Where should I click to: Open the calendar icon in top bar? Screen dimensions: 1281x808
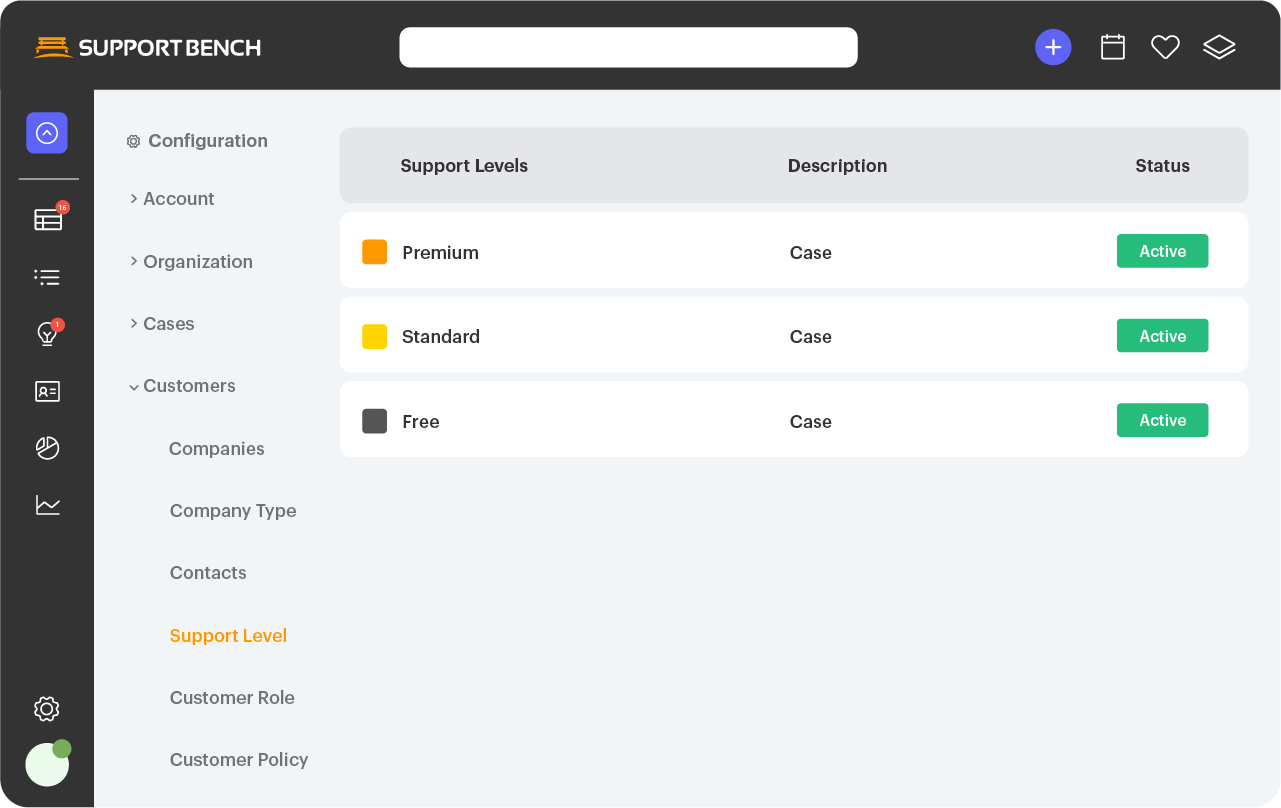coord(1112,47)
